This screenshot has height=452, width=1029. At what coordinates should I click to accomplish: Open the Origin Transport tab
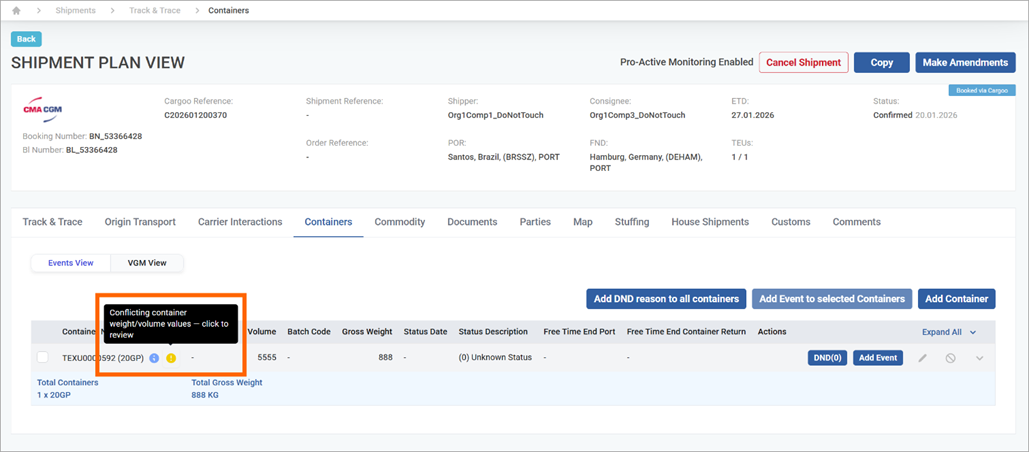pos(140,222)
